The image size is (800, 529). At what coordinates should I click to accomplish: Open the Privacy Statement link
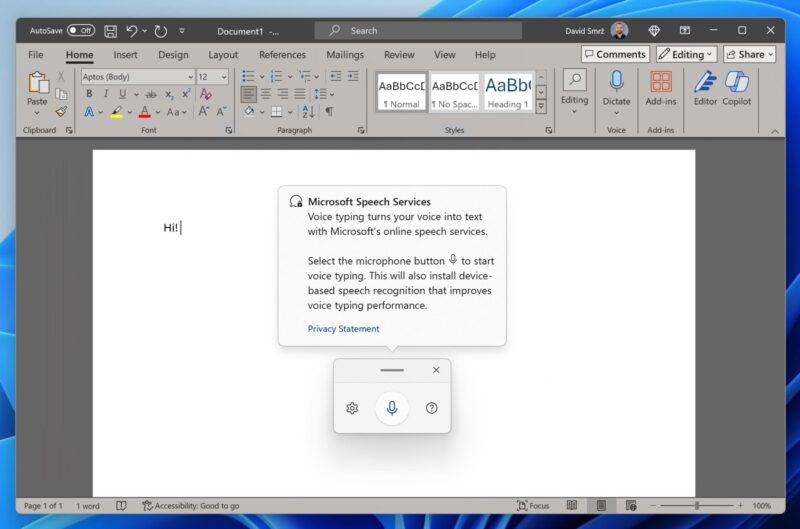[x=343, y=329]
